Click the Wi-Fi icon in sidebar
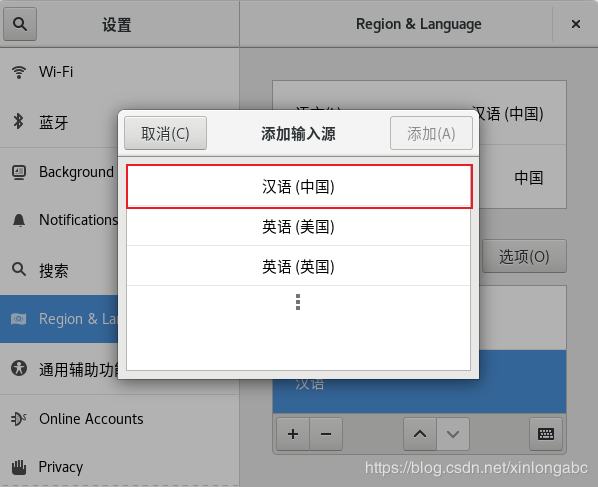 19,72
